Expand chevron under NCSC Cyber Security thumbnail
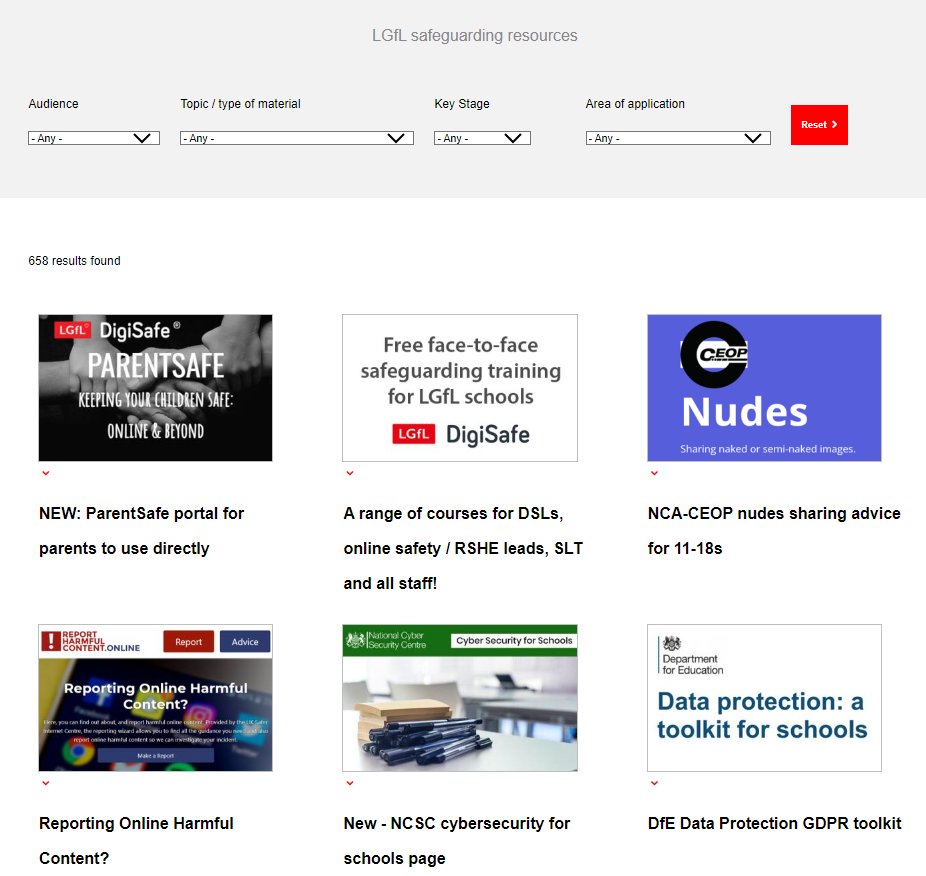 click(x=350, y=783)
